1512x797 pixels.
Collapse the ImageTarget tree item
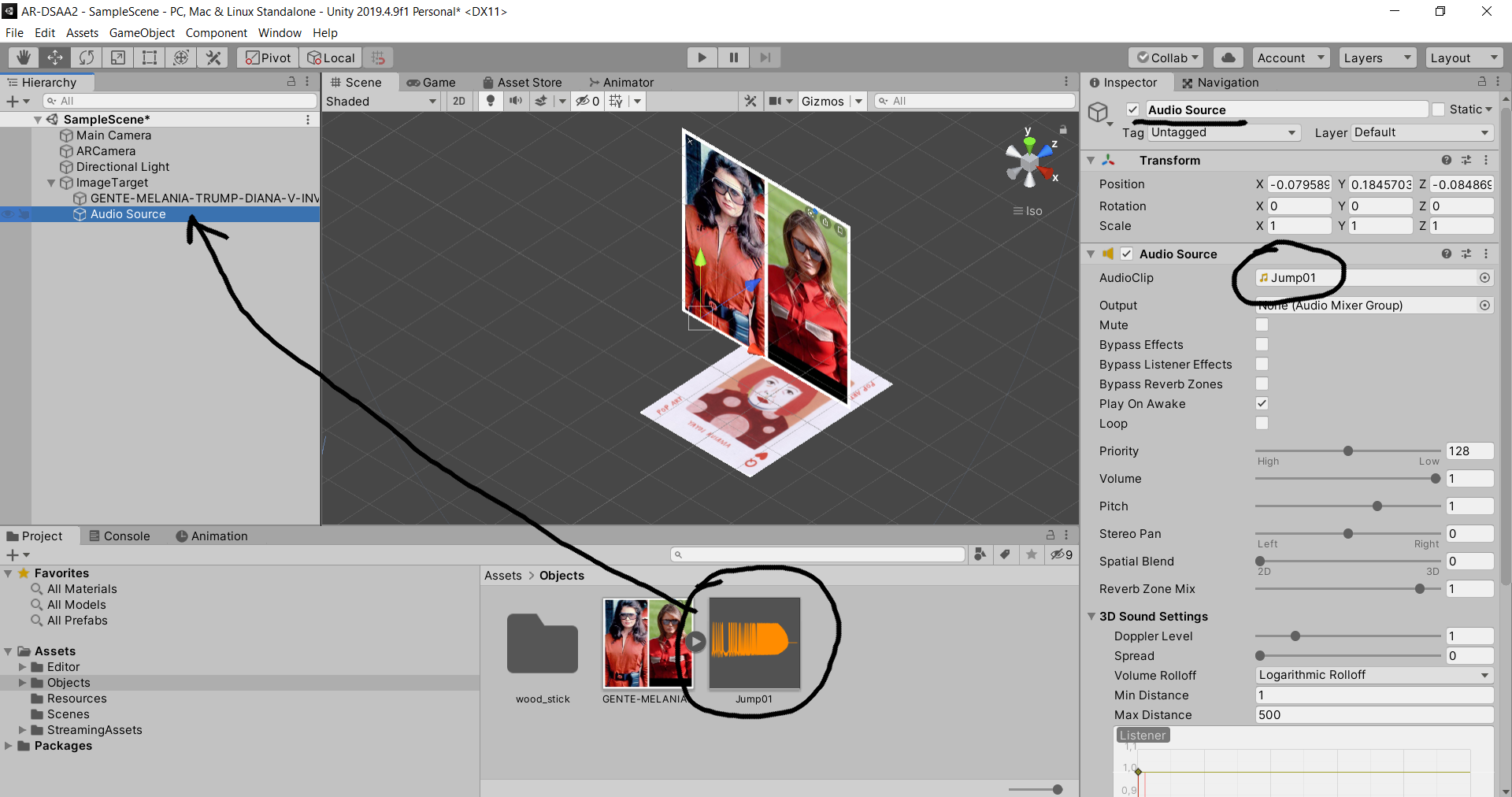tap(51, 183)
